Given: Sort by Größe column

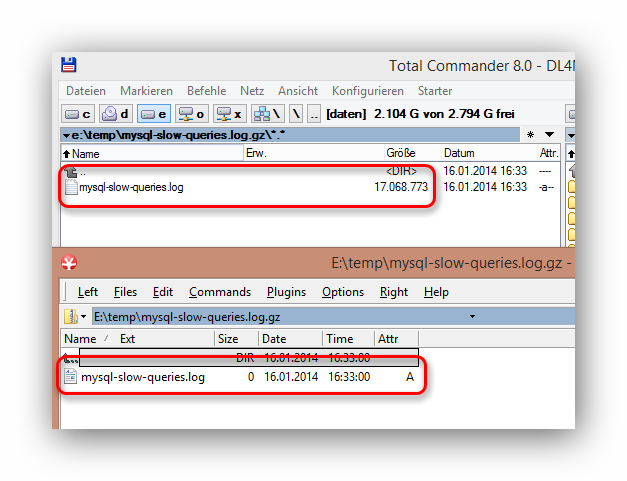Looking at the screenshot, I should tap(413, 154).
